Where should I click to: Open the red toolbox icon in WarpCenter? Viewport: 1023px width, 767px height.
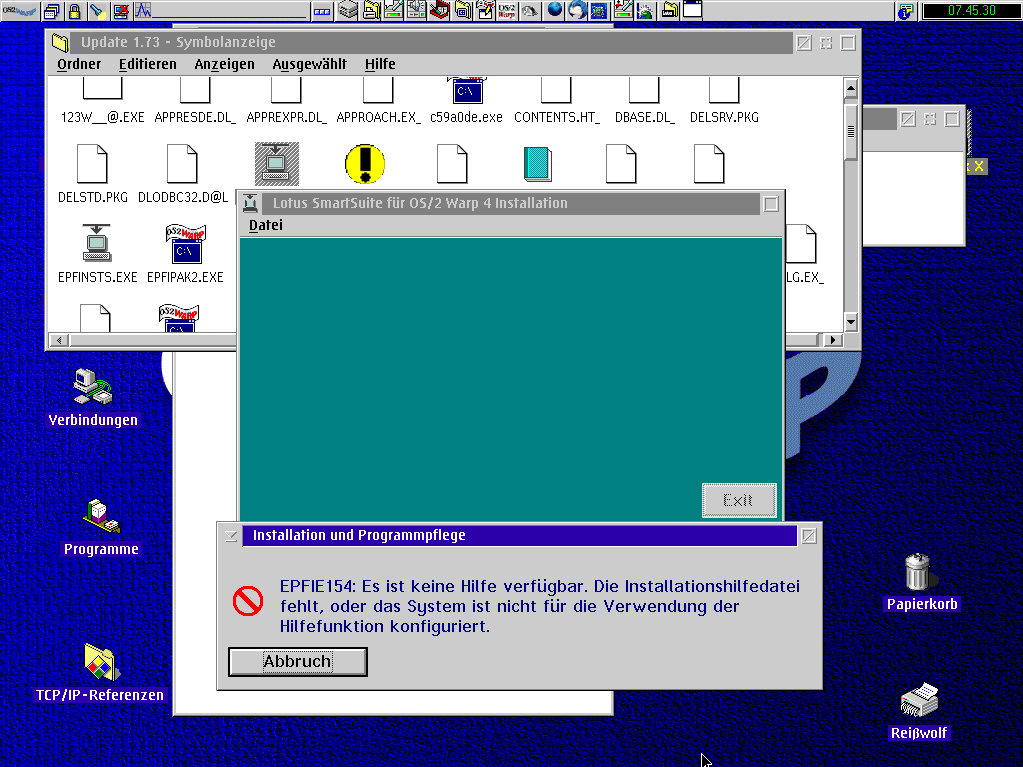point(440,10)
